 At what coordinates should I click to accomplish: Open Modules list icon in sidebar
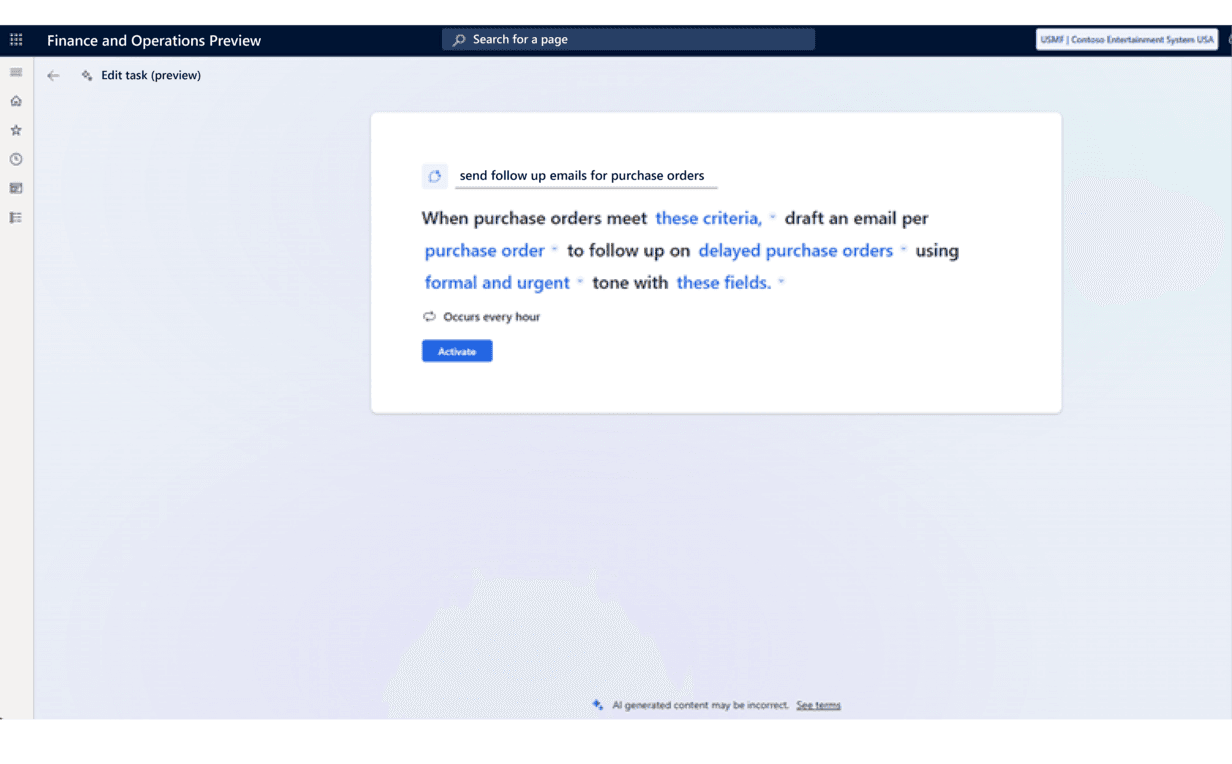click(16, 217)
